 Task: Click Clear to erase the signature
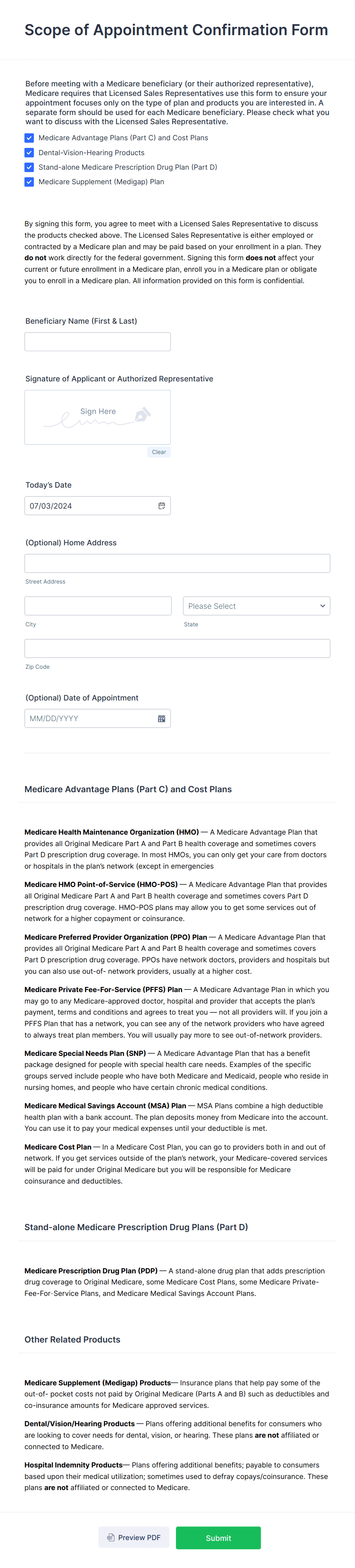159,452
